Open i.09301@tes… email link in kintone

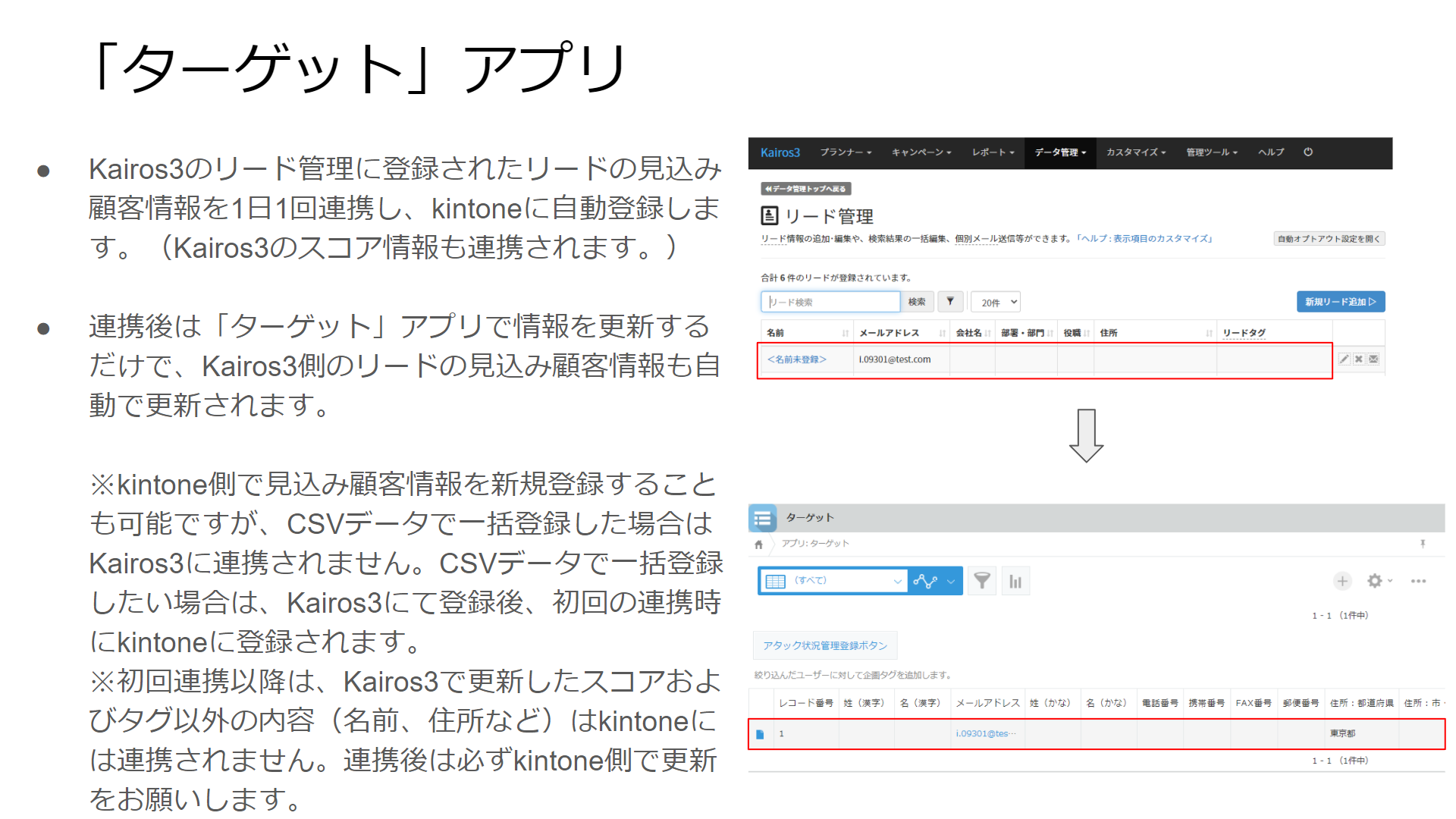(x=986, y=733)
